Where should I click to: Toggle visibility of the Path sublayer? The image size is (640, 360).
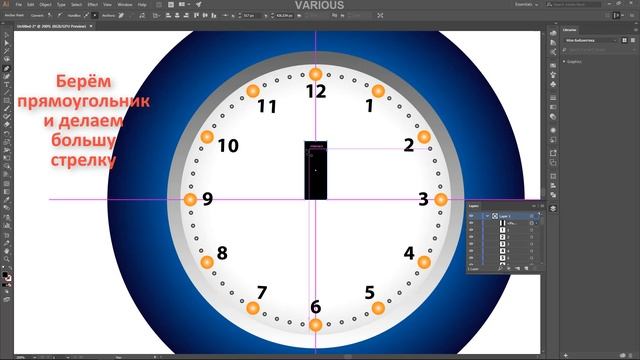[x=471, y=223]
